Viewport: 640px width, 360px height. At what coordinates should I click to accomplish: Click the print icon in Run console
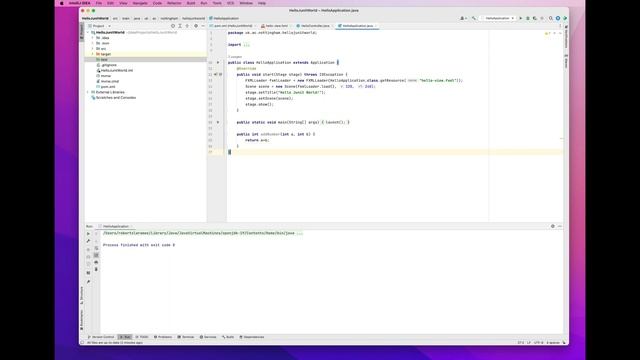pos(96,262)
